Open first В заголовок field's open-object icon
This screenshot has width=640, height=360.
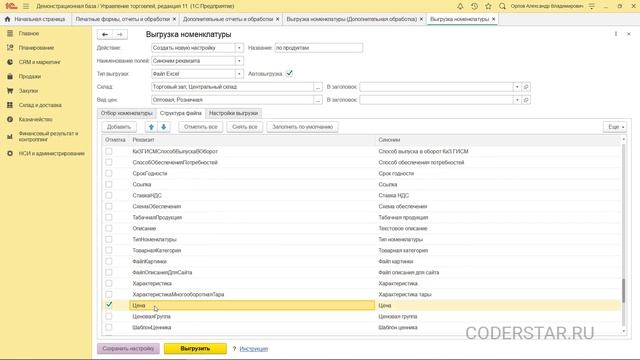[x=526, y=87]
